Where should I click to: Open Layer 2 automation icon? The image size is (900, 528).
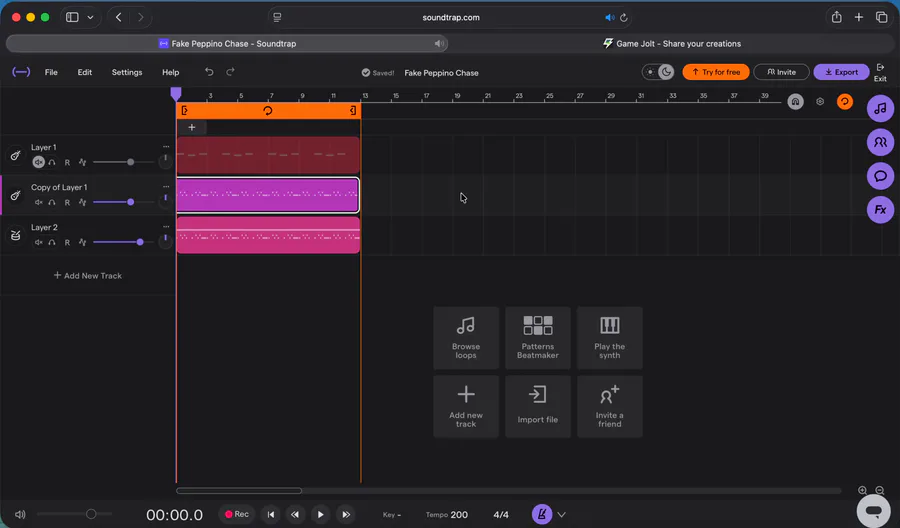pos(83,242)
